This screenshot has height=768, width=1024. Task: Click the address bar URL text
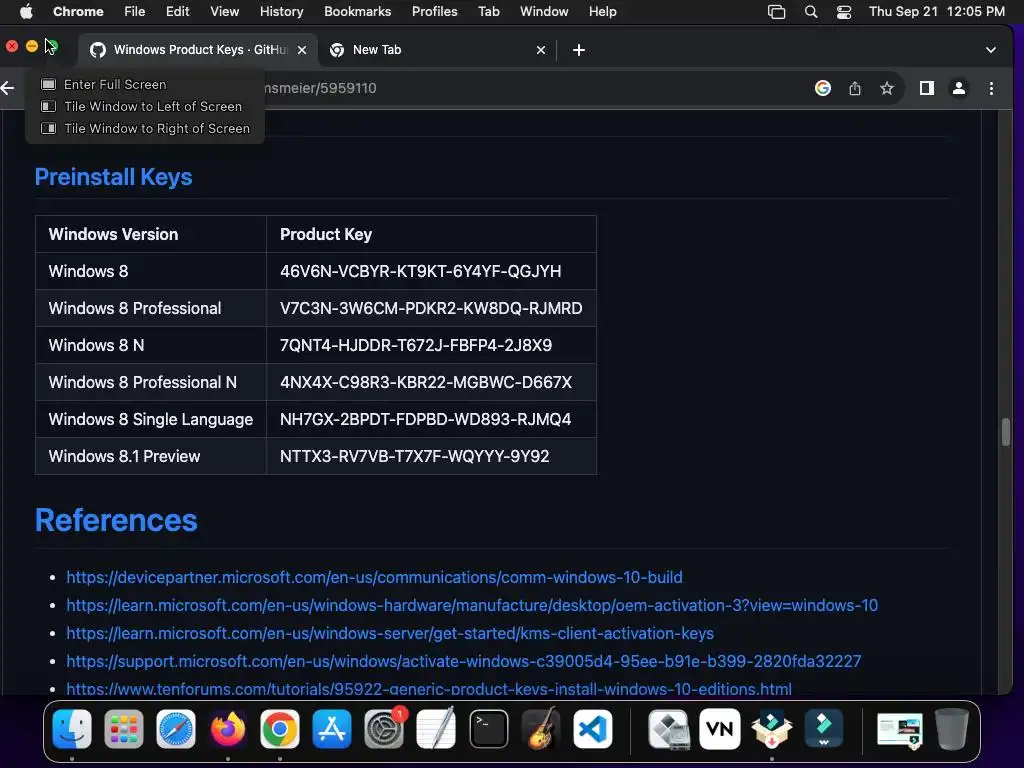[x=320, y=88]
